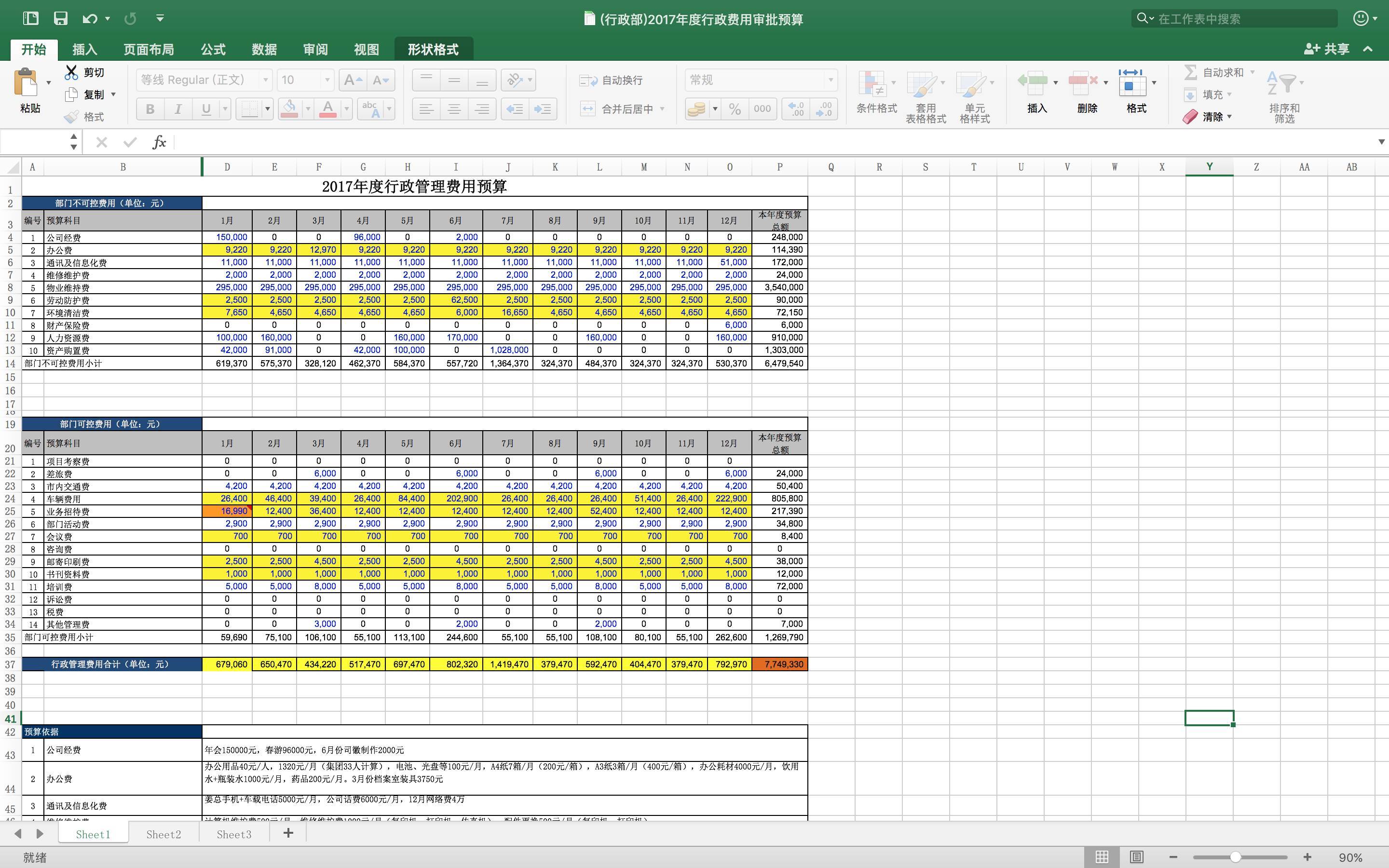Toggle Italic formatting
The height and width of the screenshot is (868, 1389).
[178, 108]
